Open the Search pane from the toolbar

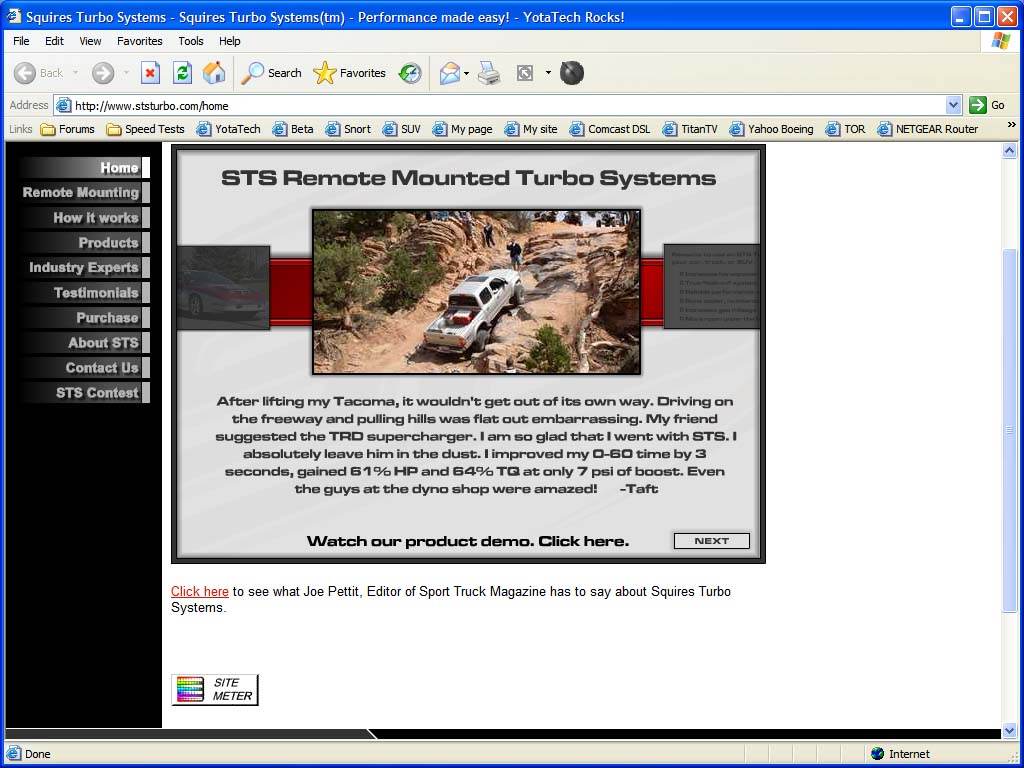click(x=272, y=73)
